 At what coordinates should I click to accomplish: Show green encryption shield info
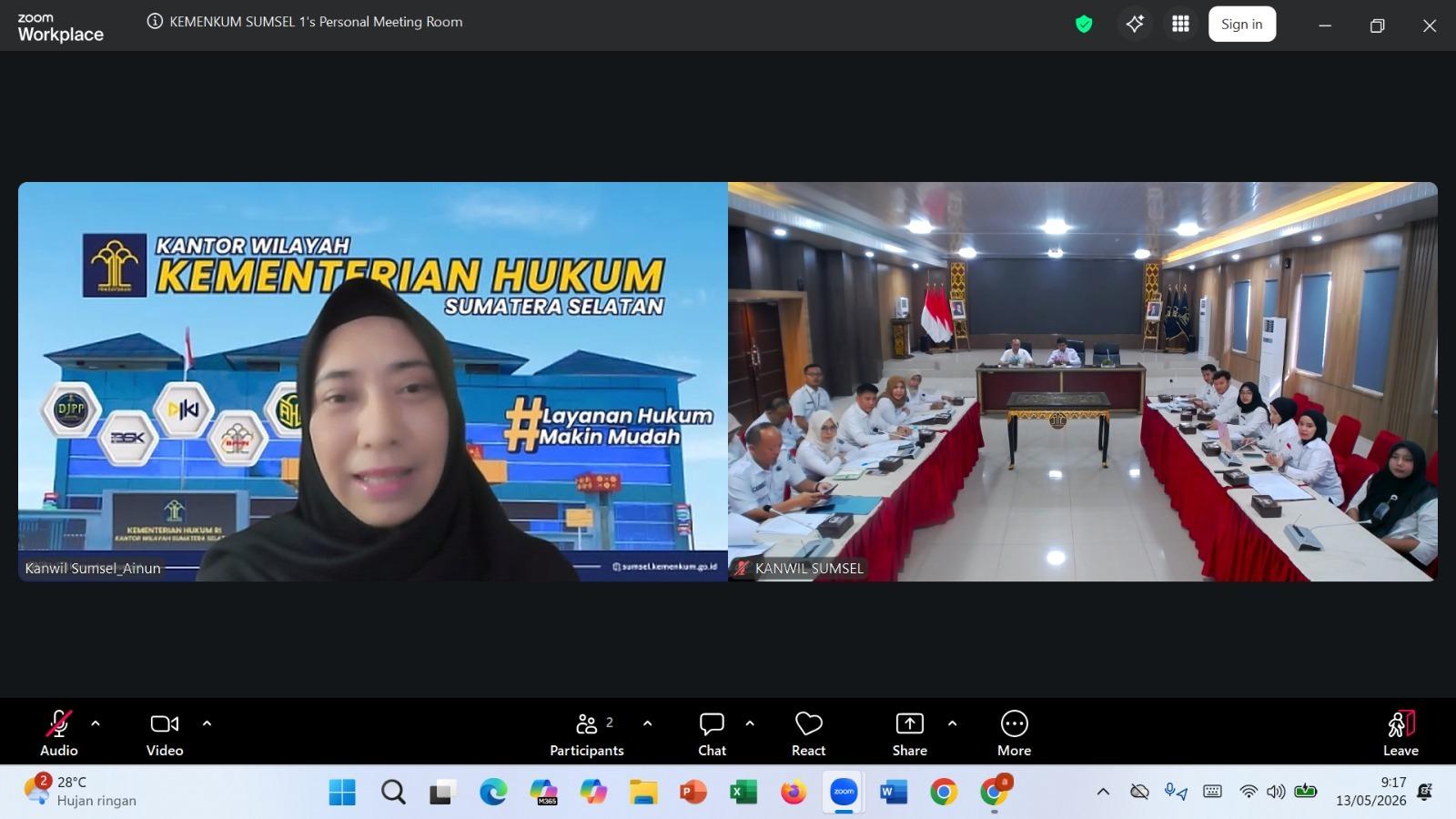point(1084,25)
